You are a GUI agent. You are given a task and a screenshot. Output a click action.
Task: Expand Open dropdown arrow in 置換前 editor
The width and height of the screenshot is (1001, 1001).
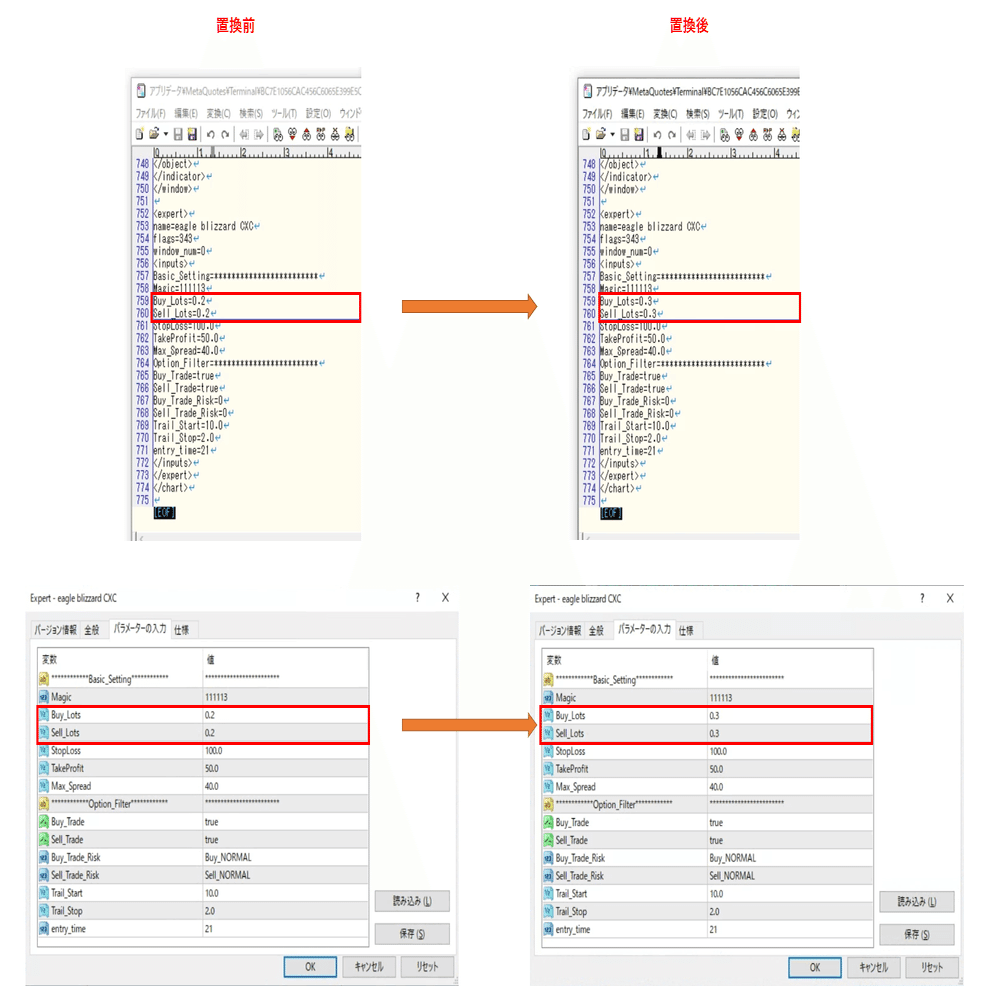(x=165, y=134)
